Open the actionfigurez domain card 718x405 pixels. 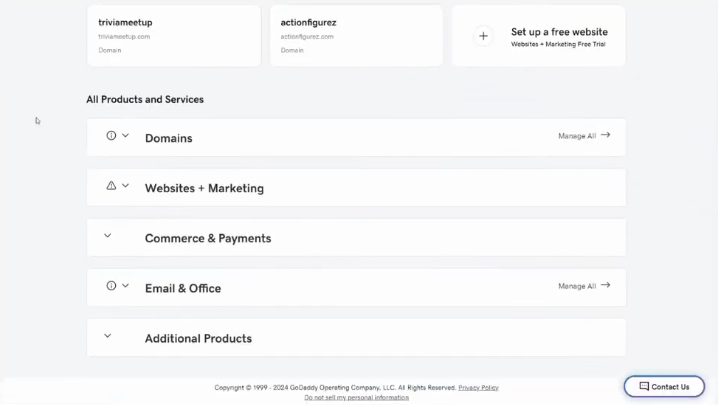pos(356,36)
